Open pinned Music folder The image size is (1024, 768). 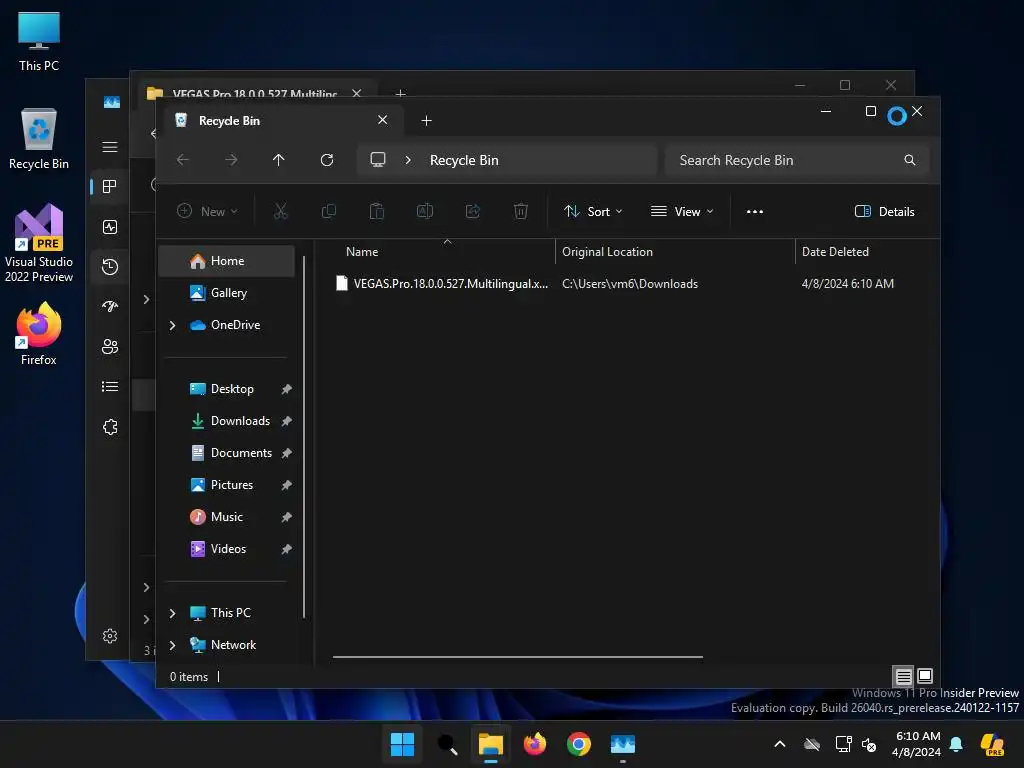pos(227,517)
